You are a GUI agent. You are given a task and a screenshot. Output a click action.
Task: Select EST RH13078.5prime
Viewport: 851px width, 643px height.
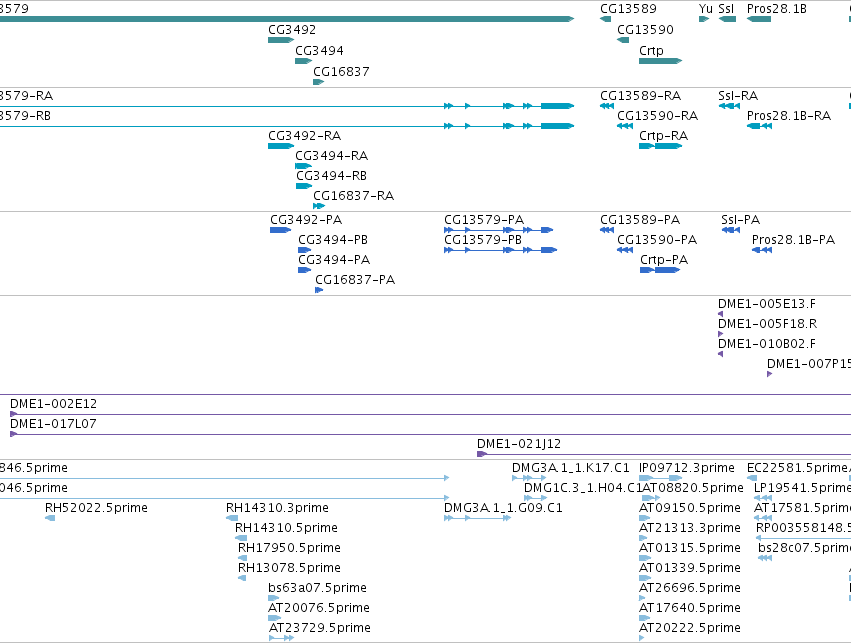[242, 578]
